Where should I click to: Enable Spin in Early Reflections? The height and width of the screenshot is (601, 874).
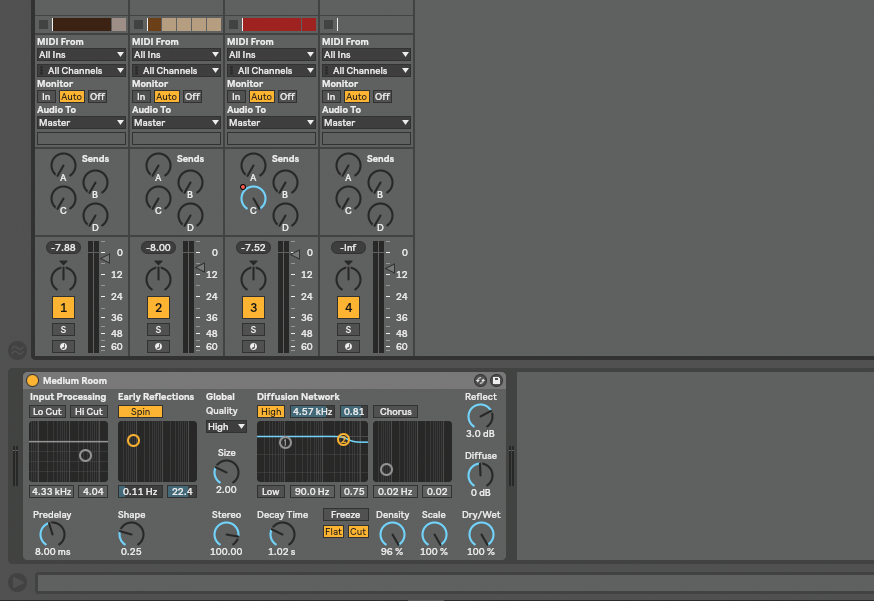(x=140, y=411)
